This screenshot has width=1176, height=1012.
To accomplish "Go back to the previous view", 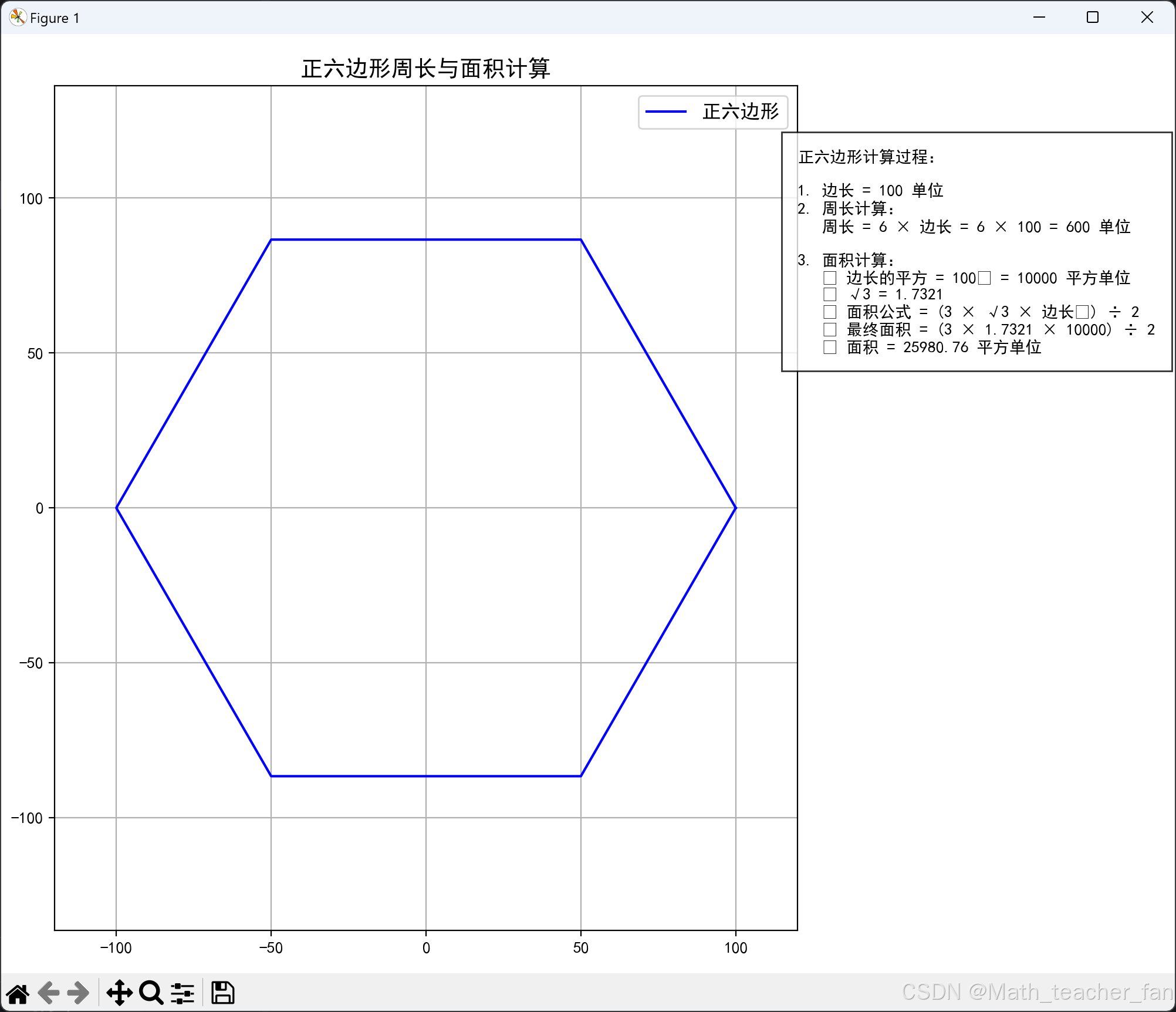I will [49, 993].
